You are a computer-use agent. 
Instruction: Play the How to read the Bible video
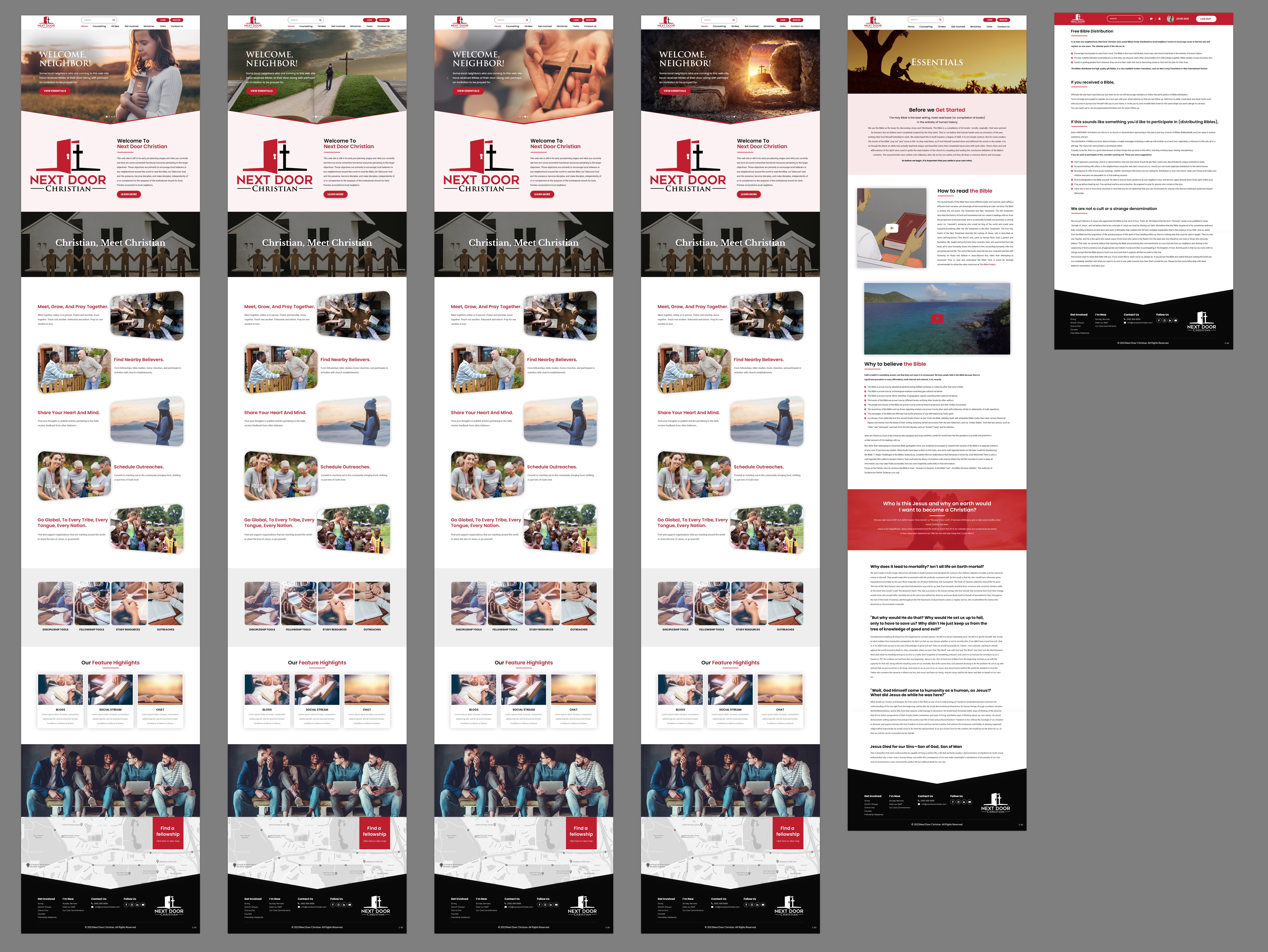pyautogui.click(x=892, y=228)
